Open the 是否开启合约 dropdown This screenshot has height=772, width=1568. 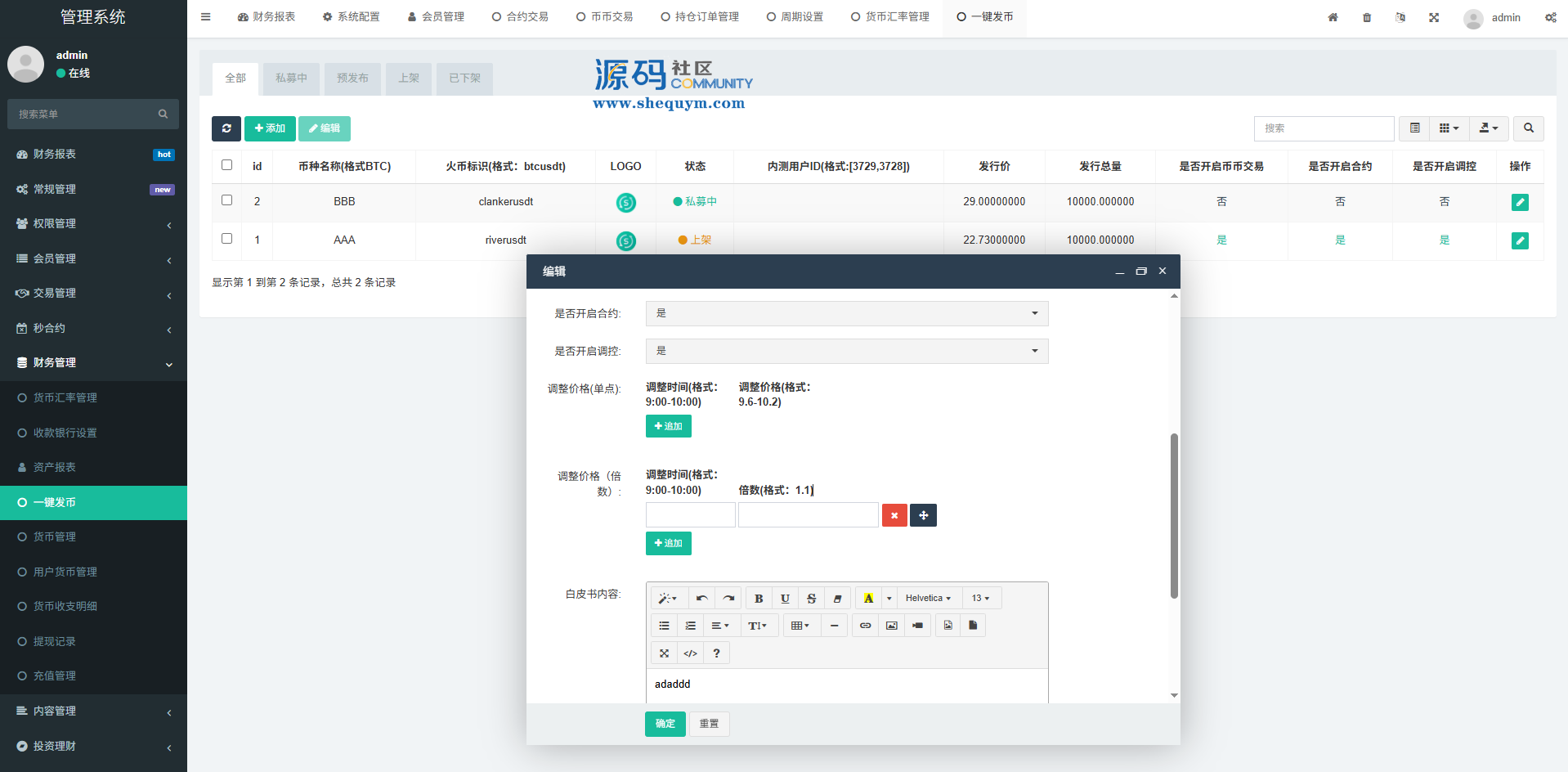coord(846,313)
